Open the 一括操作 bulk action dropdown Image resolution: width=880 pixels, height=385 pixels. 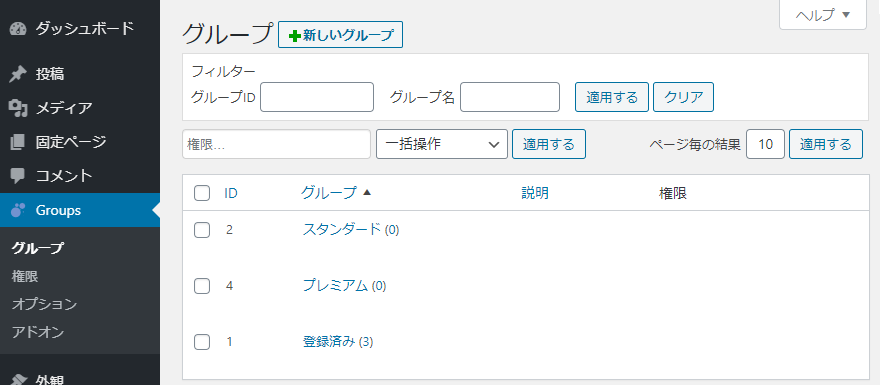coord(442,144)
